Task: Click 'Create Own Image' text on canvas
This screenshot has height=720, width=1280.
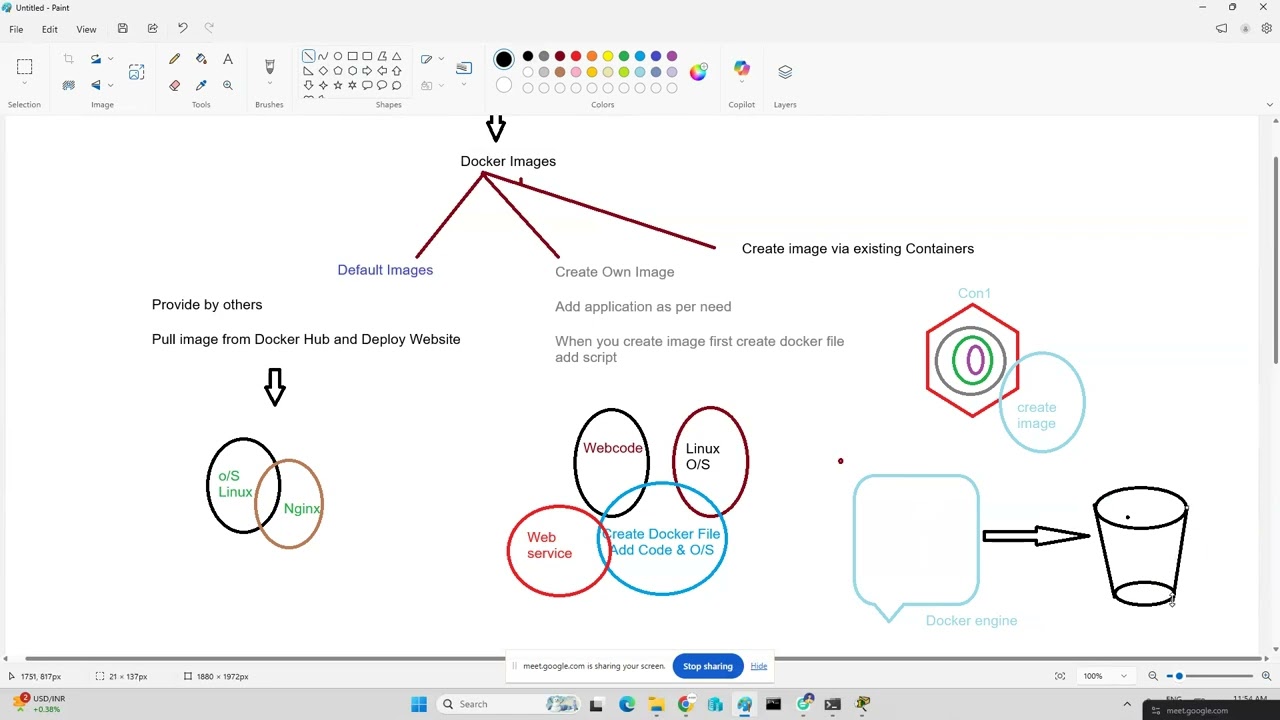Action: point(614,272)
